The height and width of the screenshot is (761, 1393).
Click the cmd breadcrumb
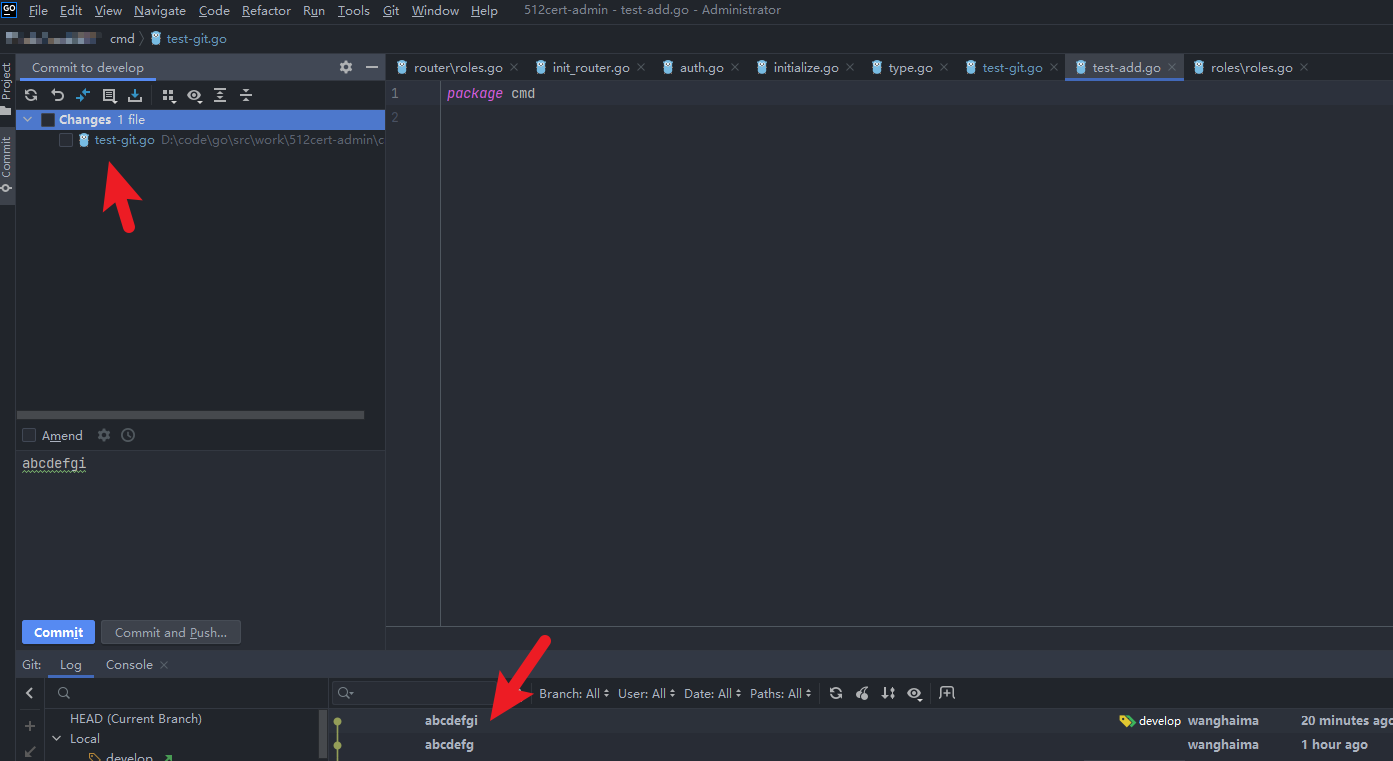click(122, 39)
